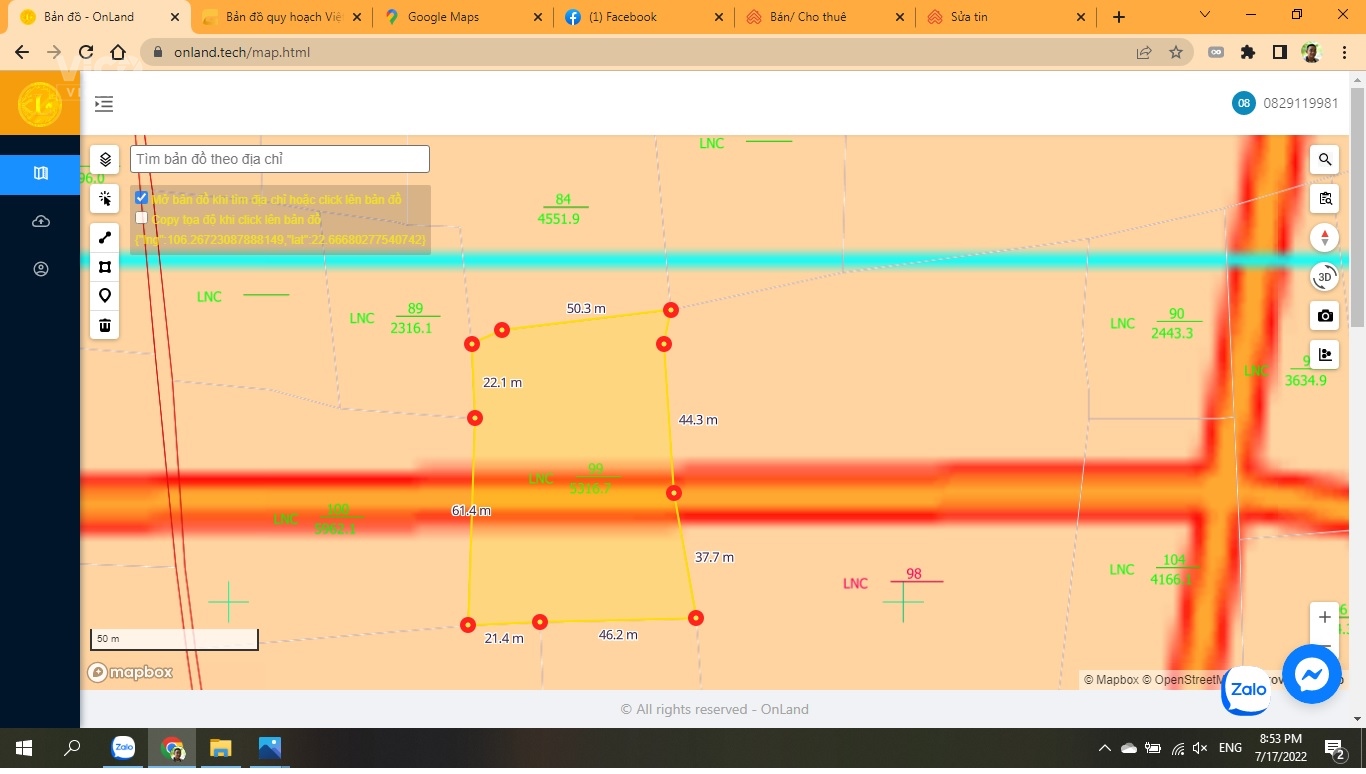Screen dimensions: 1366x774
Task: Enable 'Copy tọa độ khi click' checkbox
Action: point(142,217)
